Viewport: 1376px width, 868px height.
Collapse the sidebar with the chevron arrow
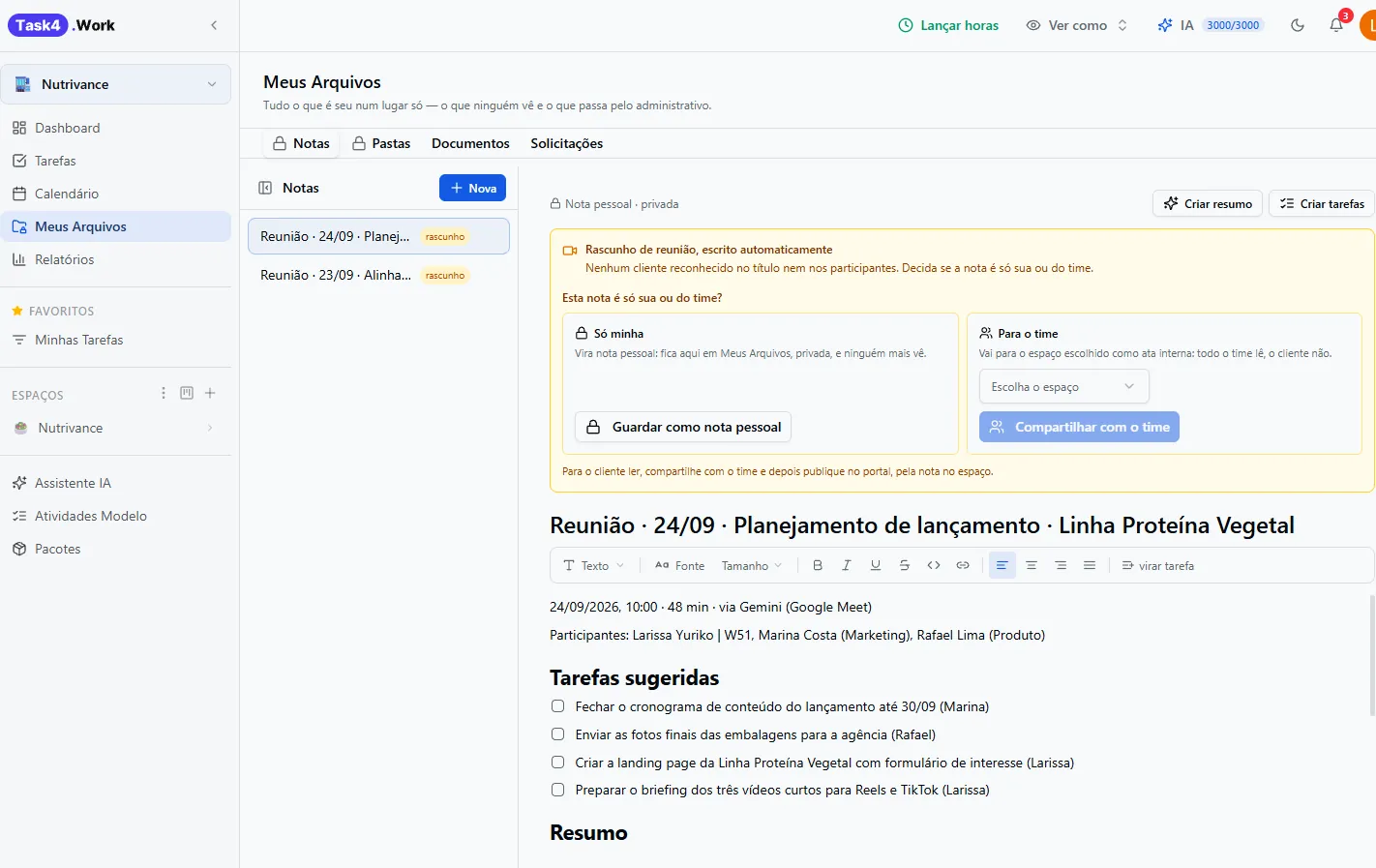214,25
